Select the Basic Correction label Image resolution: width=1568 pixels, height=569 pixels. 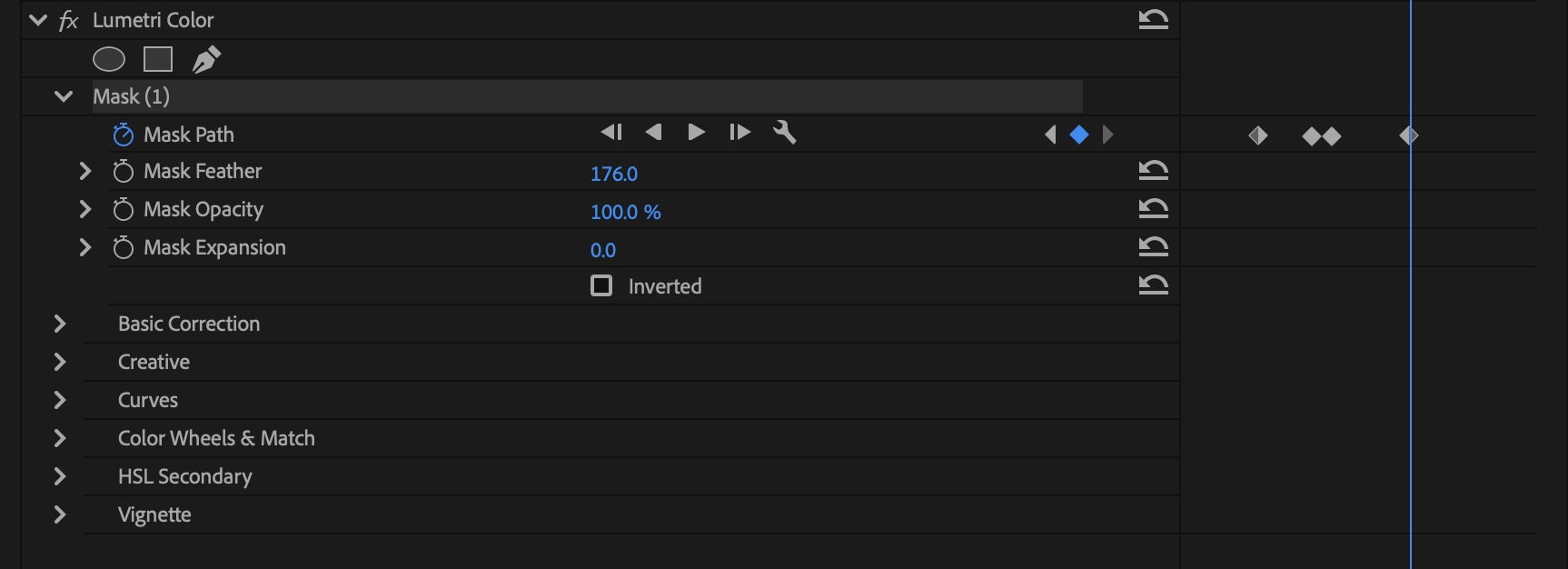pyautogui.click(x=189, y=324)
